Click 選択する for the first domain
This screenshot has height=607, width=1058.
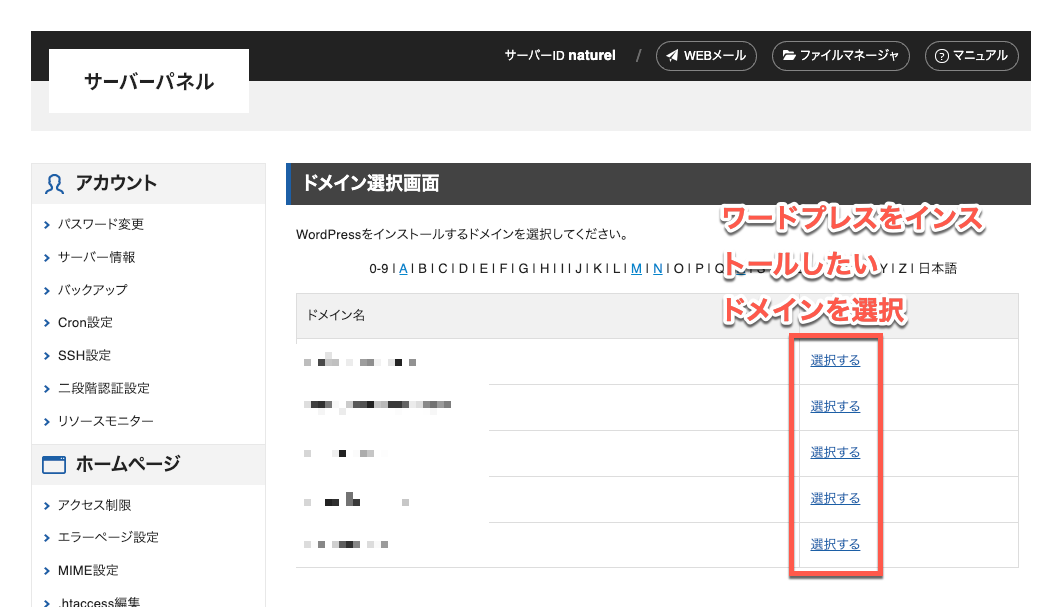click(835, 361)
